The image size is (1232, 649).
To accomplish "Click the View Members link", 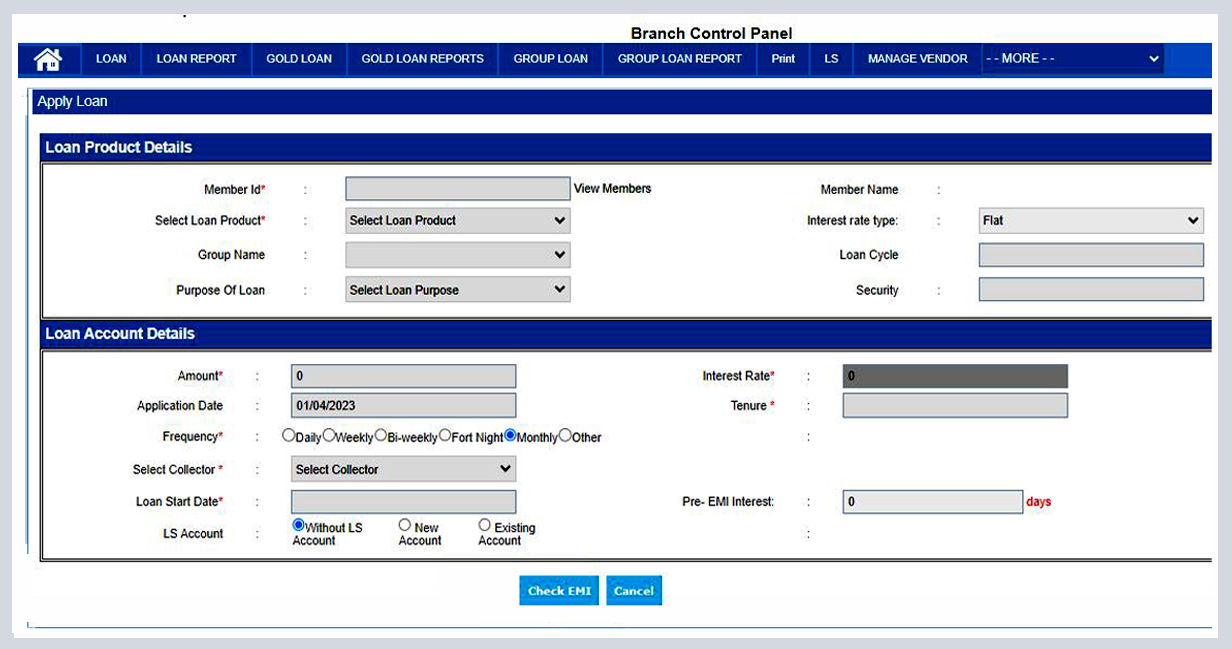I will 611,188.
